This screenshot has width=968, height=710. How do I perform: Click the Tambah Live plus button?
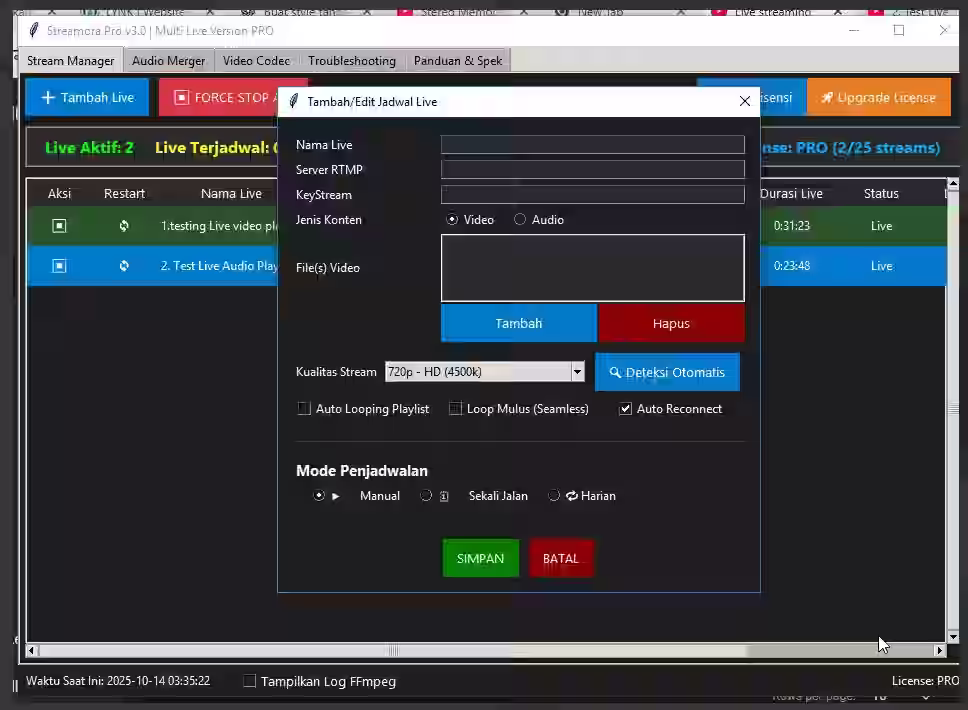[87, 97]
